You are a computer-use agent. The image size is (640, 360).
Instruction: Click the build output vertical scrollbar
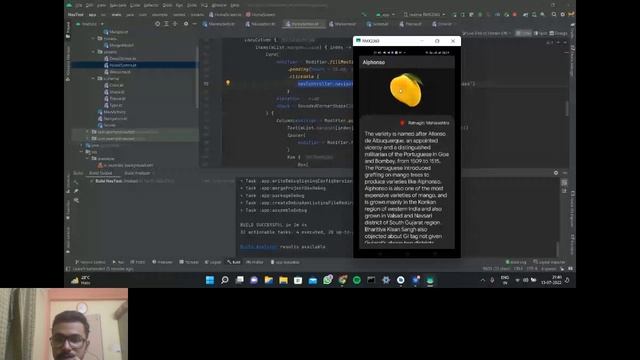(558, 249)
